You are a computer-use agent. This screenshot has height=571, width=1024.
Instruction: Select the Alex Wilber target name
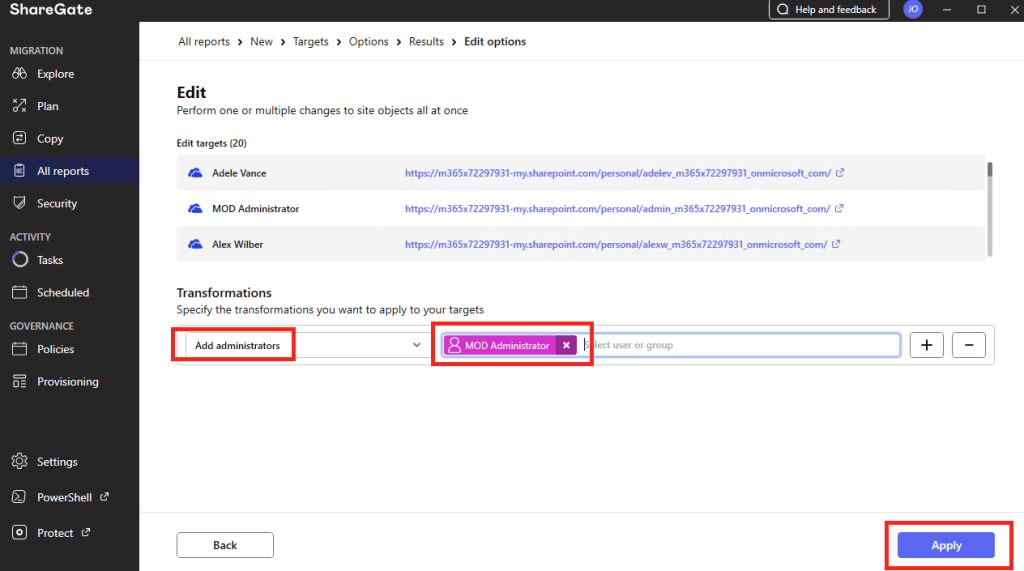[238, 244]
